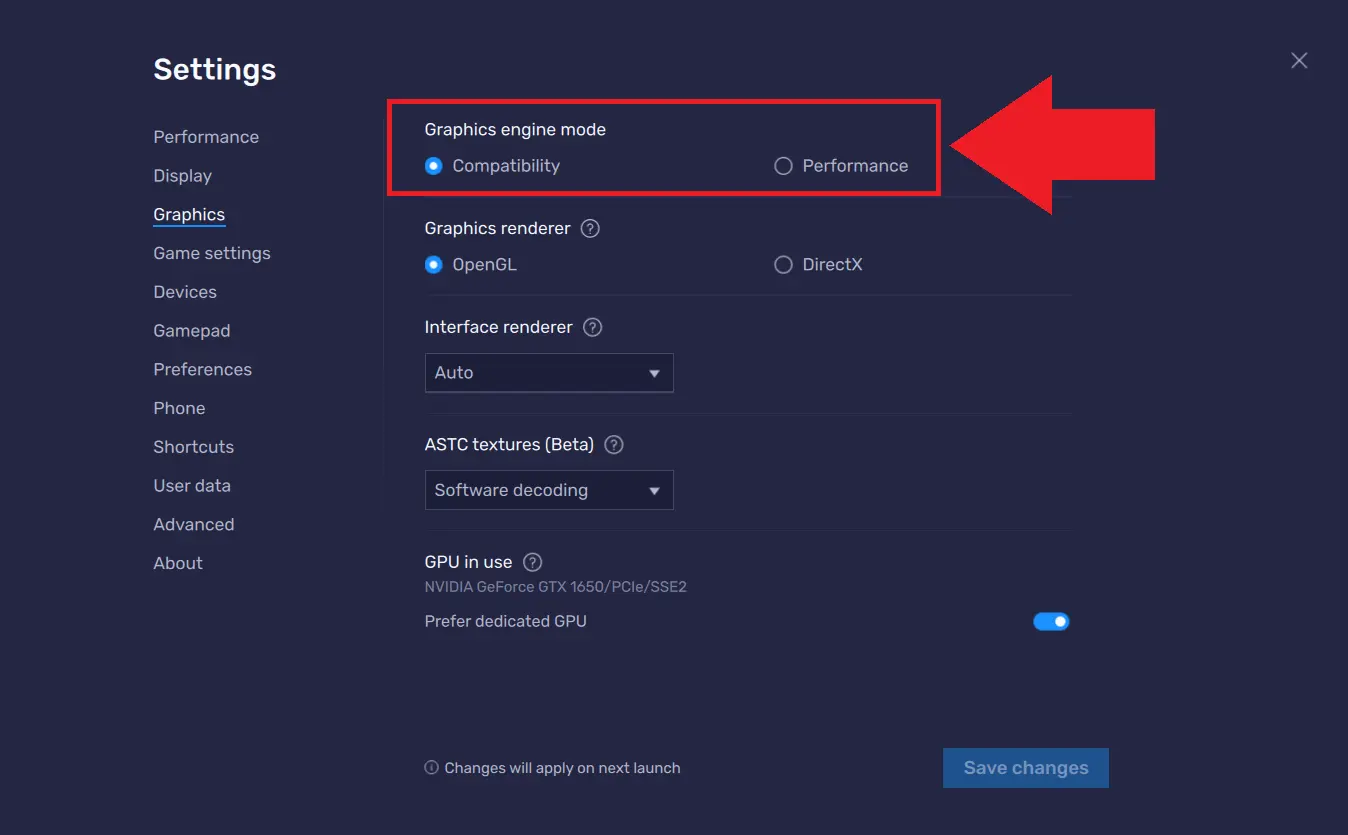Image resolution: width=1348 pixels, height=835 pixels.
Task: Go to Game settings section
Action: tap(212, 254)
